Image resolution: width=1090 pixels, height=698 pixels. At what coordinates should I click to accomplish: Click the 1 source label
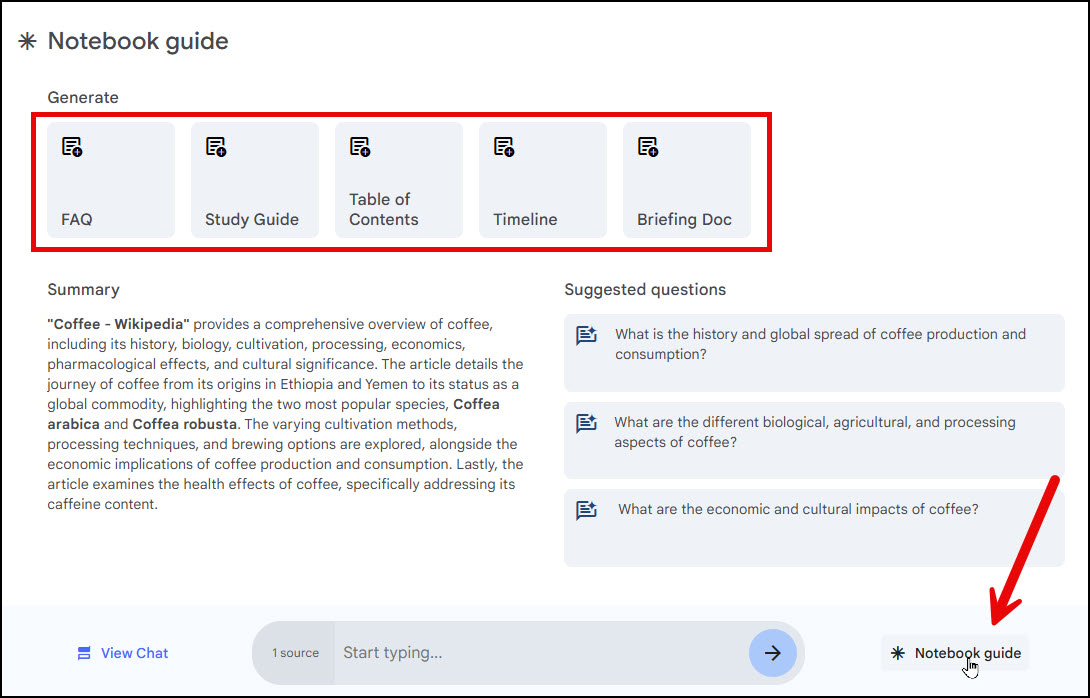tap(295, 653)
